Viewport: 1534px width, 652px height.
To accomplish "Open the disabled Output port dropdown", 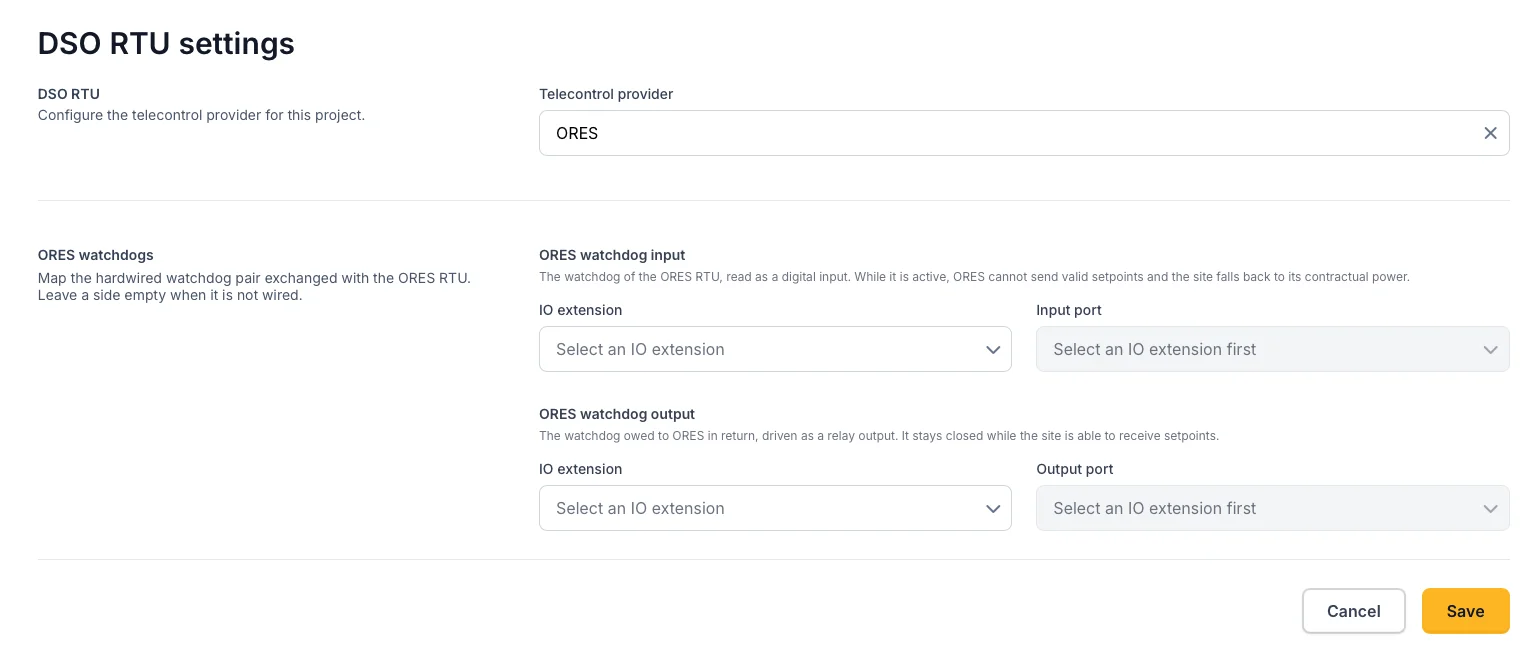I will coord(1273,508).
